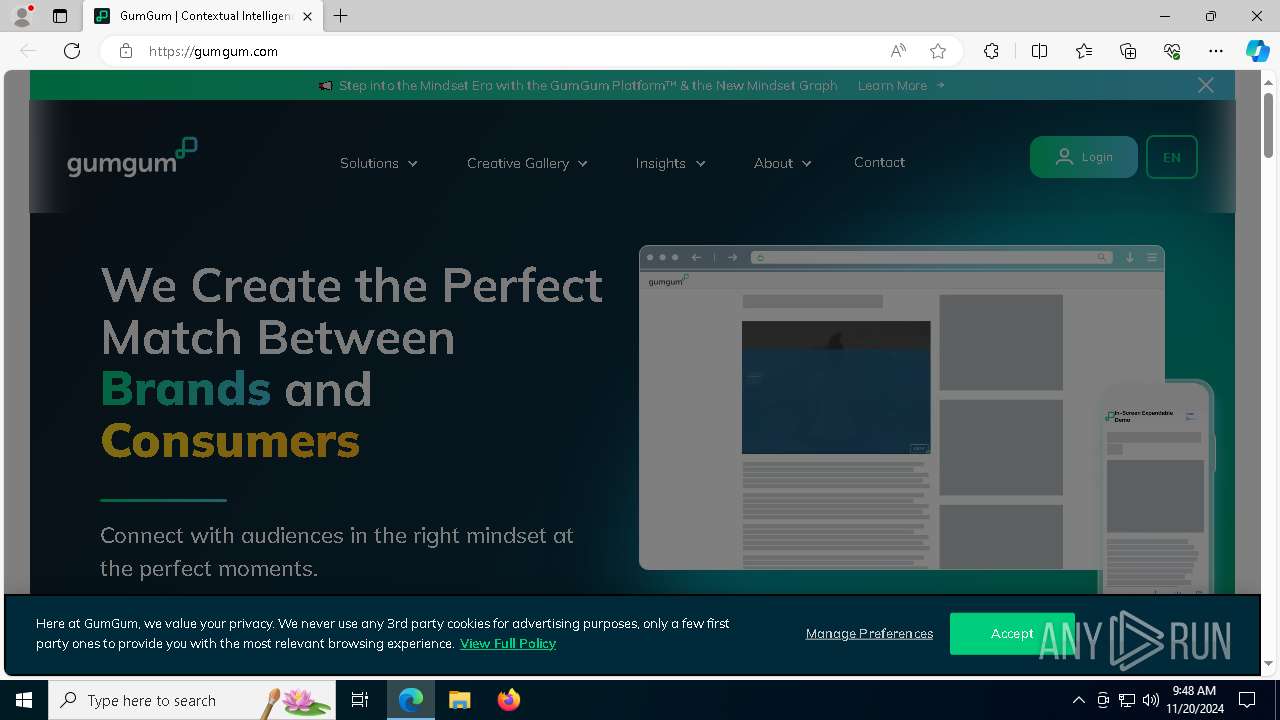Open the Windows Start menu
This screenshot has height=720, width=1280.
click(x=24, y=700)
